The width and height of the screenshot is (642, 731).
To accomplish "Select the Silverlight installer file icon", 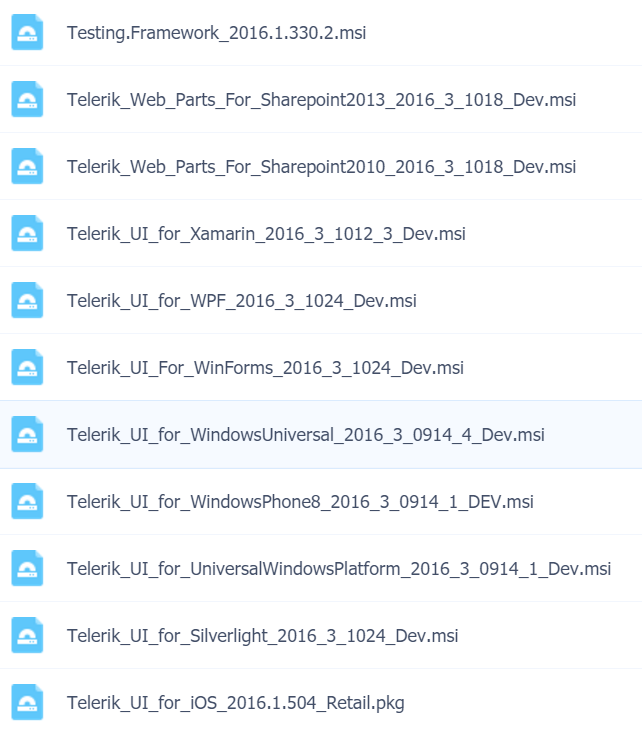I will pyautogui.click(x=27, y=635).
